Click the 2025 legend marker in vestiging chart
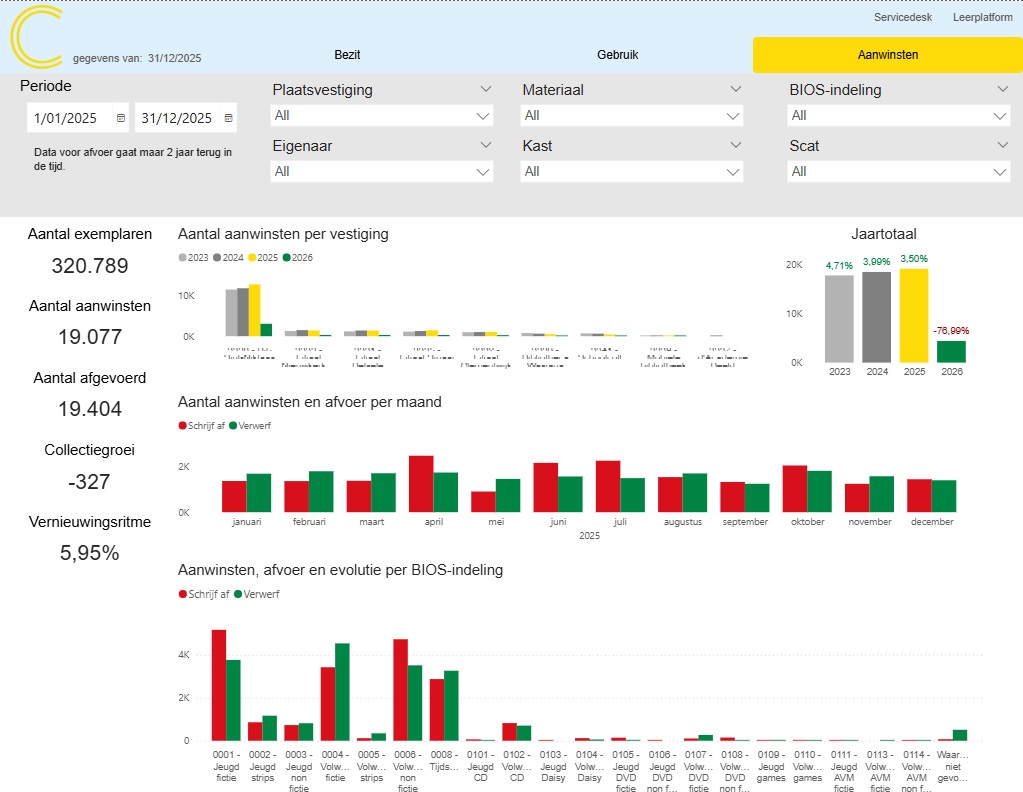The width and height of the screenshot is (1023, 792). [x=253, y=258]
